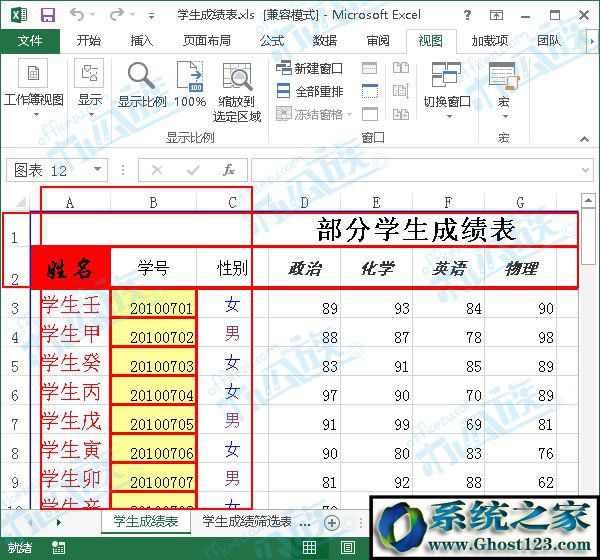Click the Macros (宏) button
Screen dimensions: 600x560
pos(503,90)
